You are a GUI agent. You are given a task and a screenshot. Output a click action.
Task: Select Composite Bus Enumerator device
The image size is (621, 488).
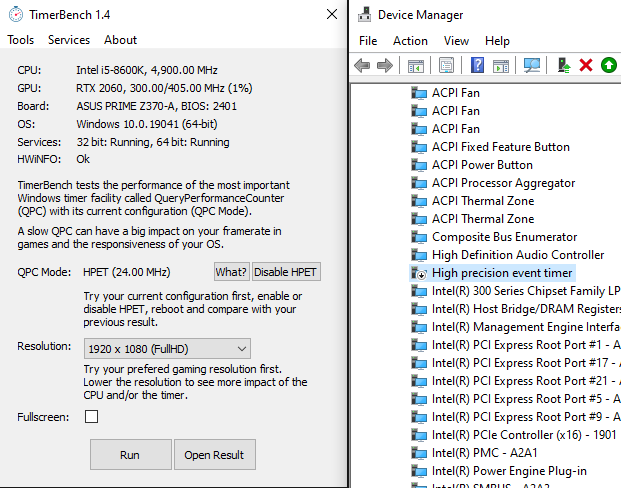[505, 237]
